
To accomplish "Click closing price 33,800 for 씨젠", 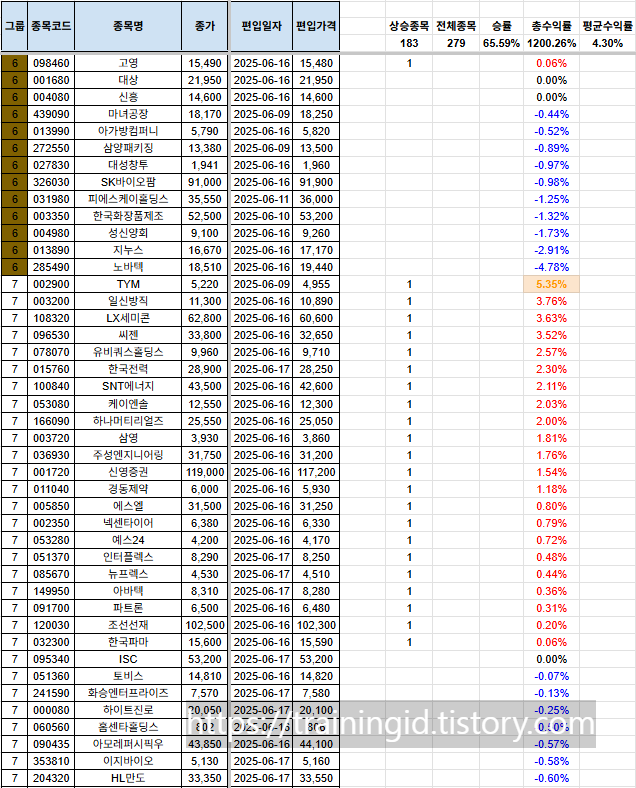I will pyautogui.click(x=205, y=335).
